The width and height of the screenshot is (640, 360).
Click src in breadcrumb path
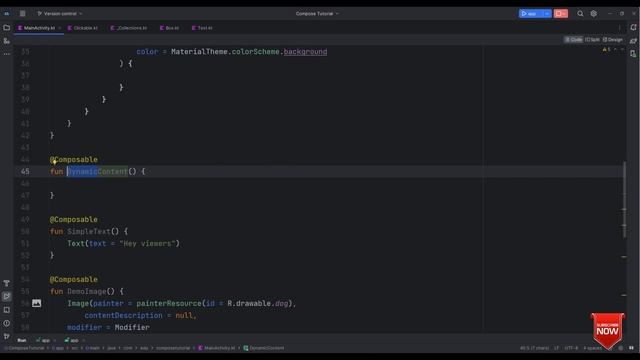[x=75, y=348]
